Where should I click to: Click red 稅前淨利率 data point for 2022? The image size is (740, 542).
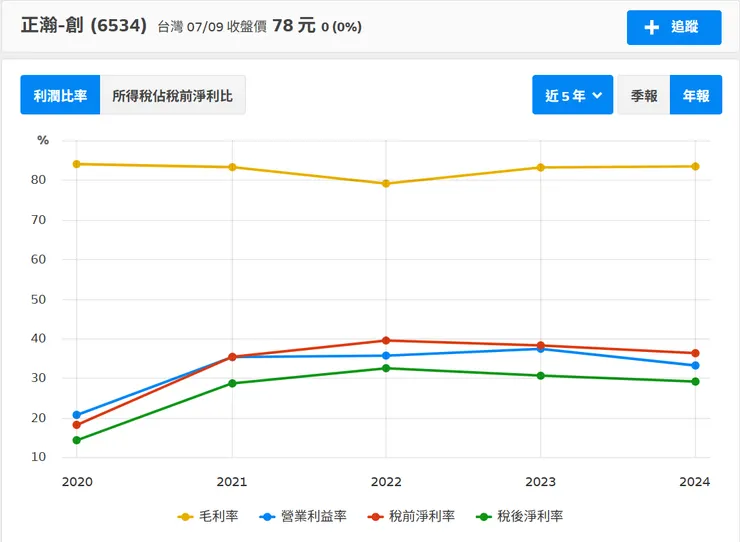[x=386, y=341]
